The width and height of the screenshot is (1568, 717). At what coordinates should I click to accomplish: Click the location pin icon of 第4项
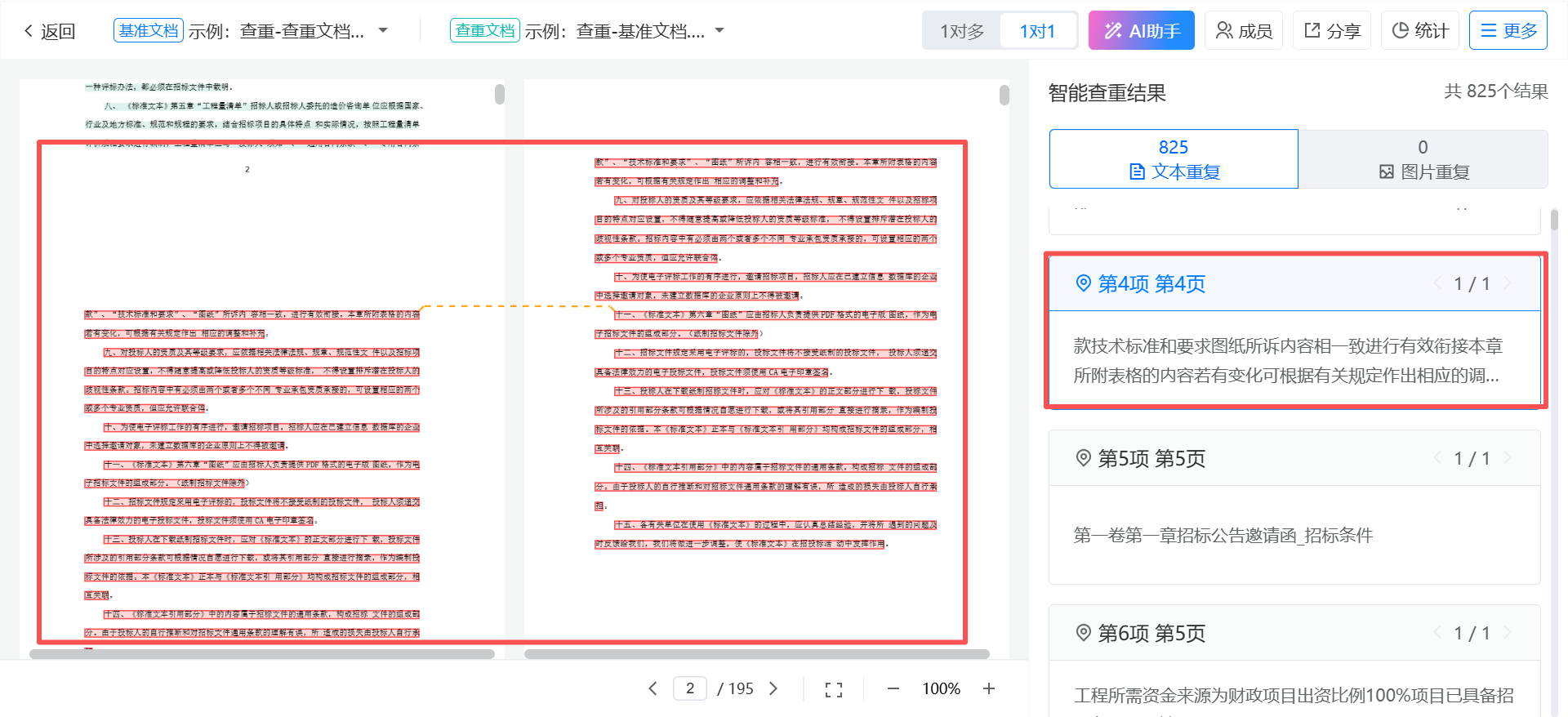(x=1083, y=283)
